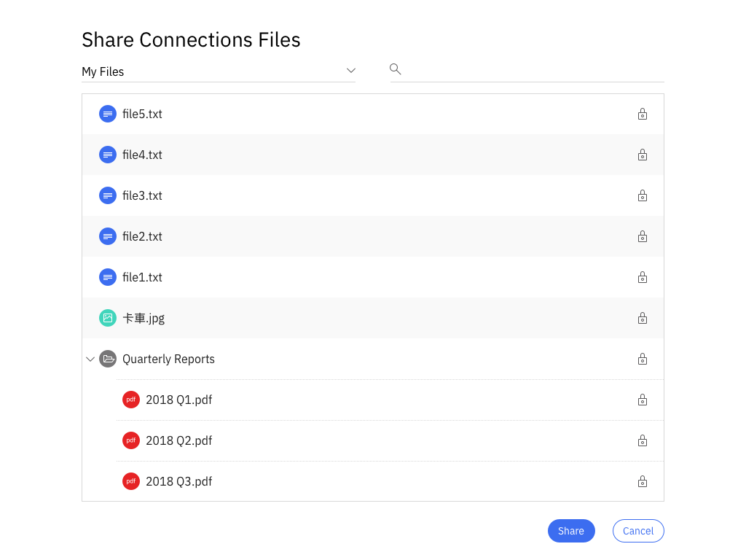This screenshot has width=746, height=560.
Task: Click the Quarterly Reports folder icon
Action: 108,359
